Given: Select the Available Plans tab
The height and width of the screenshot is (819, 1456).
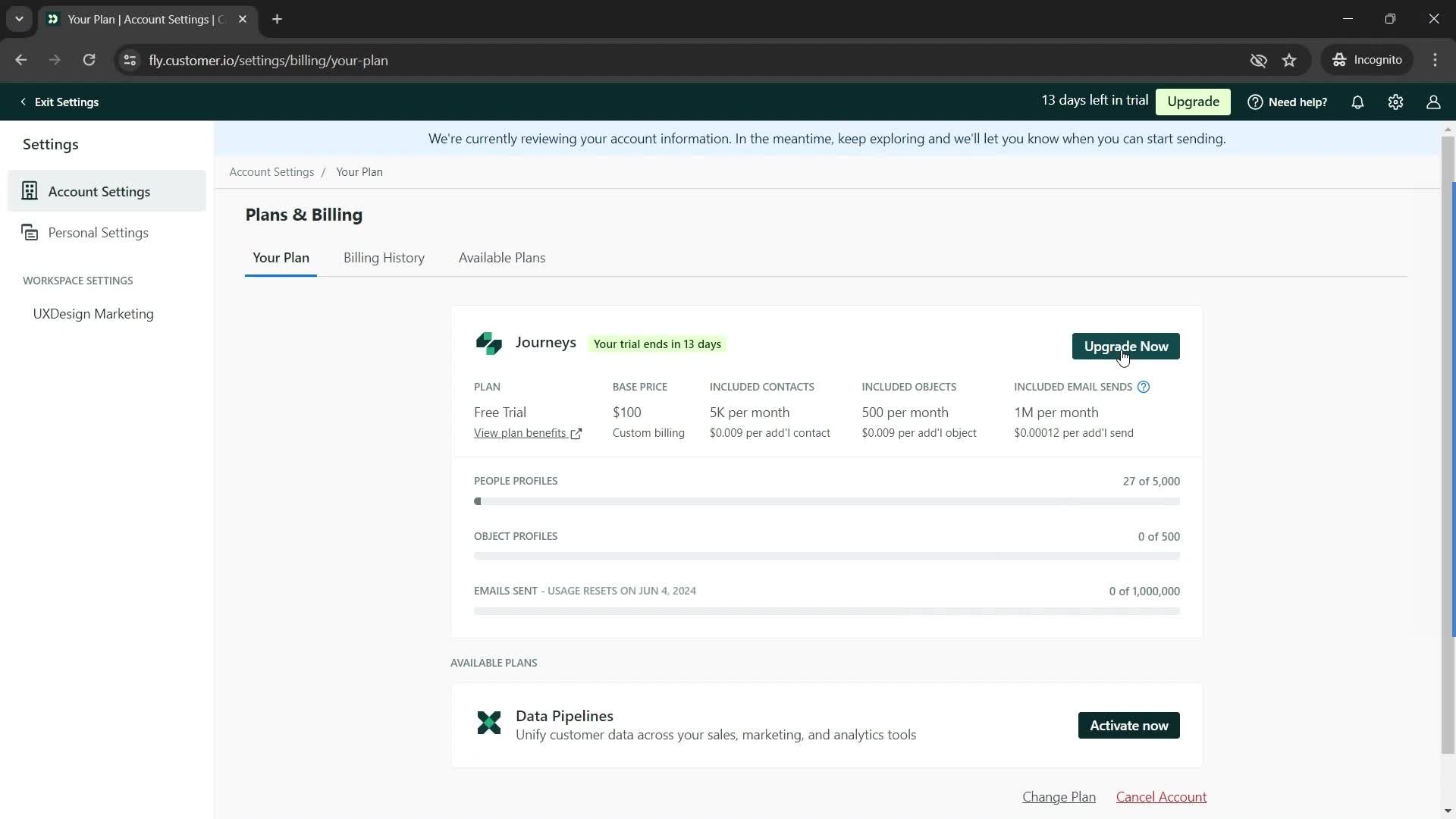Looking at the screenshot, I should click(502, 257).
